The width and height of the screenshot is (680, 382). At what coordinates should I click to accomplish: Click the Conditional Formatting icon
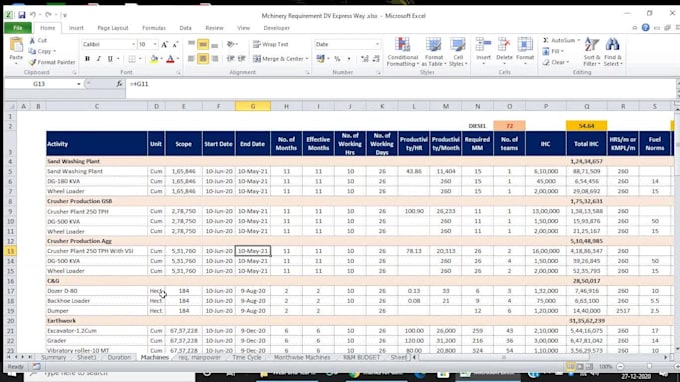tap(402, 45)
